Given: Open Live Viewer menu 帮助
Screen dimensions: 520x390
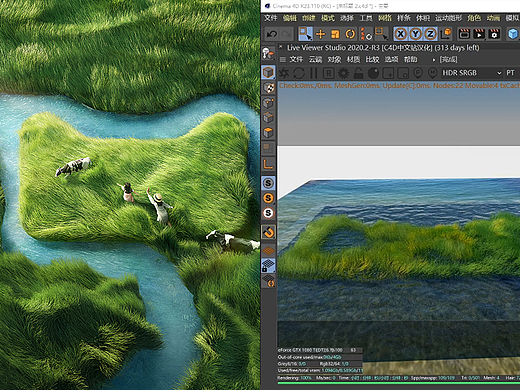Looking at the screenshot, I should [x=410, y=60].
